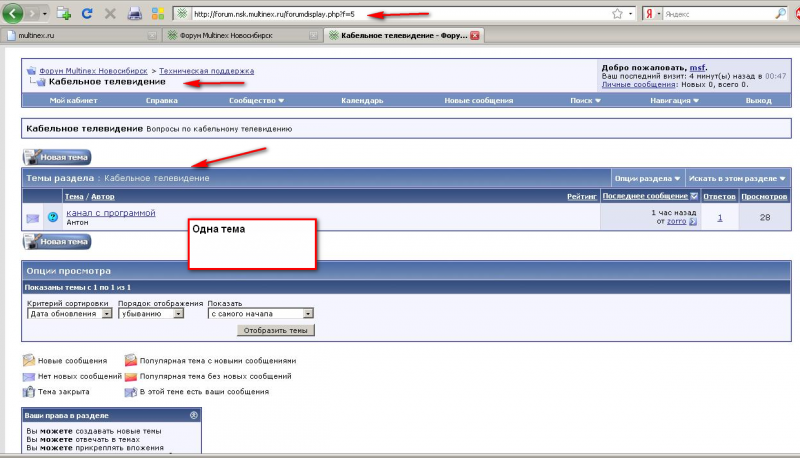The image size is (800, 458).
Task: Collapse the 'Ваши права в разделе' panel
Action: click(x=194, y=415)
